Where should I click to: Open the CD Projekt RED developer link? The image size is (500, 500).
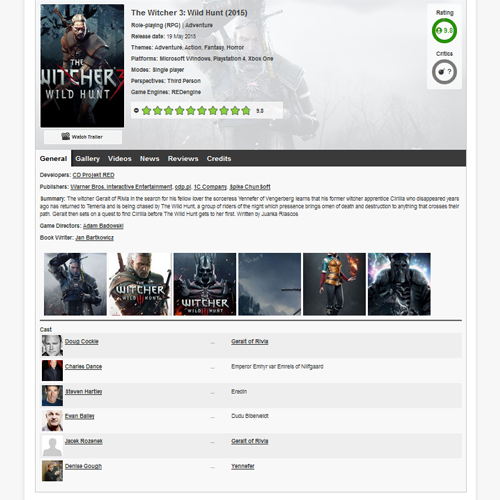93,175
